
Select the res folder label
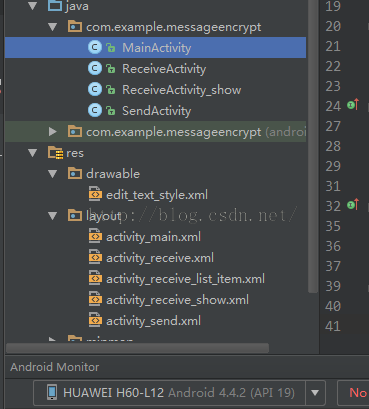[75, 153]
